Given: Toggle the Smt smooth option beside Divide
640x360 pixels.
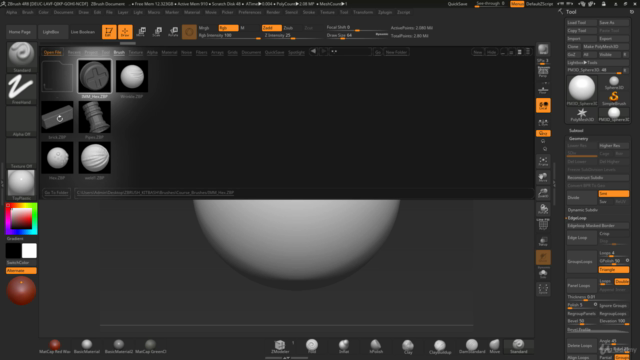Looking at the screenshot, I should click(613, 193).
